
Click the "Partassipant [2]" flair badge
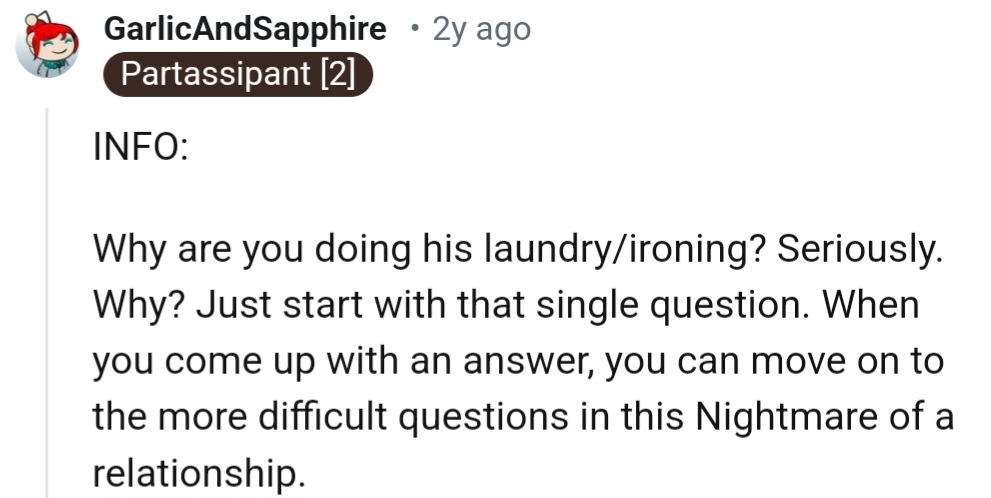coord(238,76)
